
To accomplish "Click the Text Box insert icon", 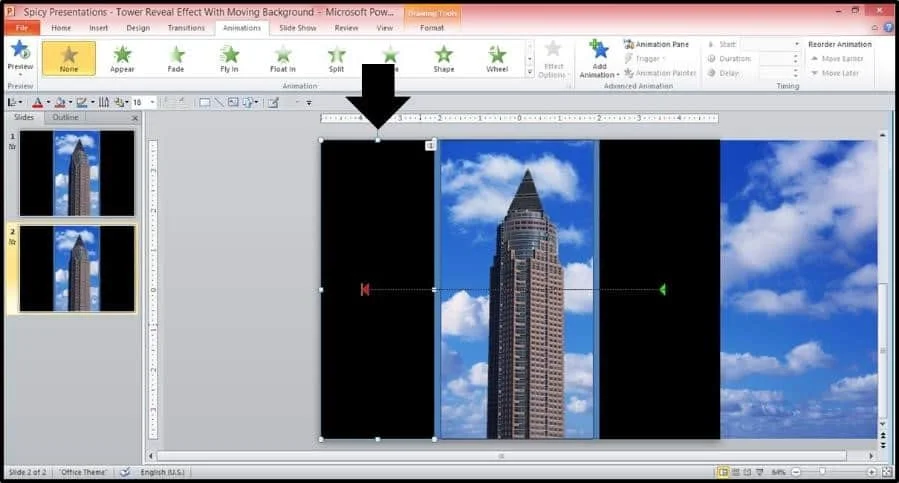I will [x=233, y=102].
